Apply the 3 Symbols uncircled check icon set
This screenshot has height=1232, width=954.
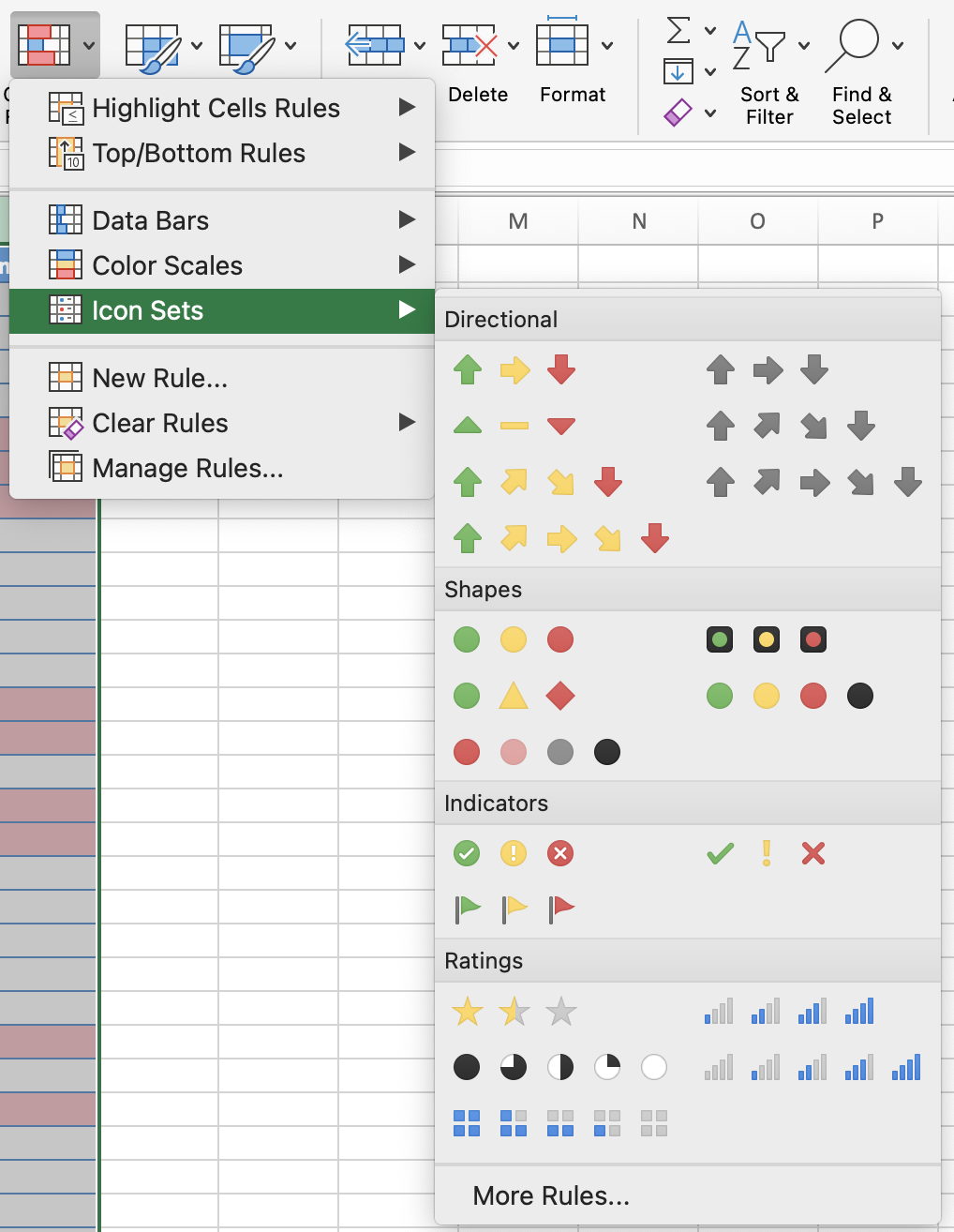coord(767,853)
